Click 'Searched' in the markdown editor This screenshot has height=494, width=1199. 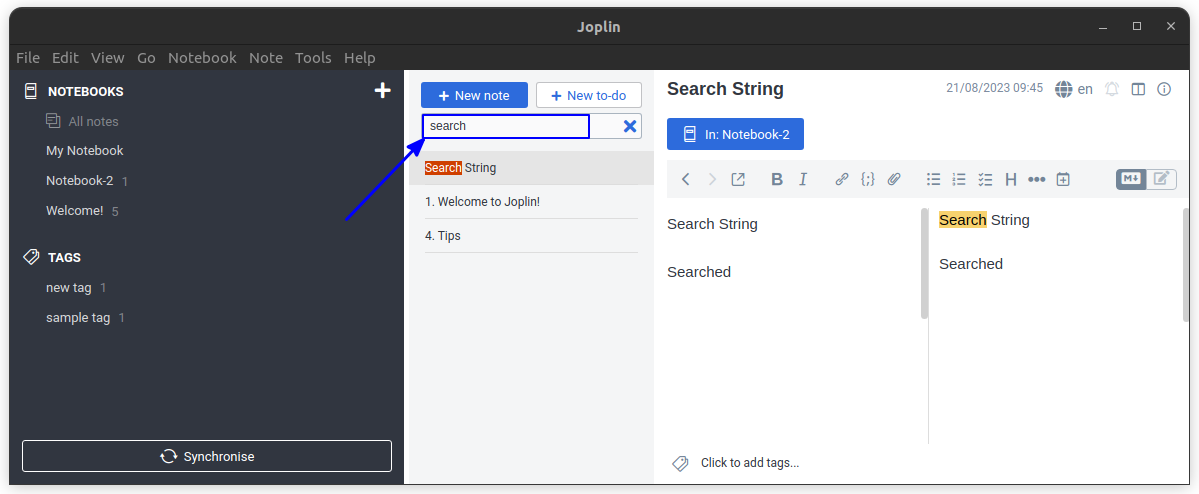(x=699, y=271)
